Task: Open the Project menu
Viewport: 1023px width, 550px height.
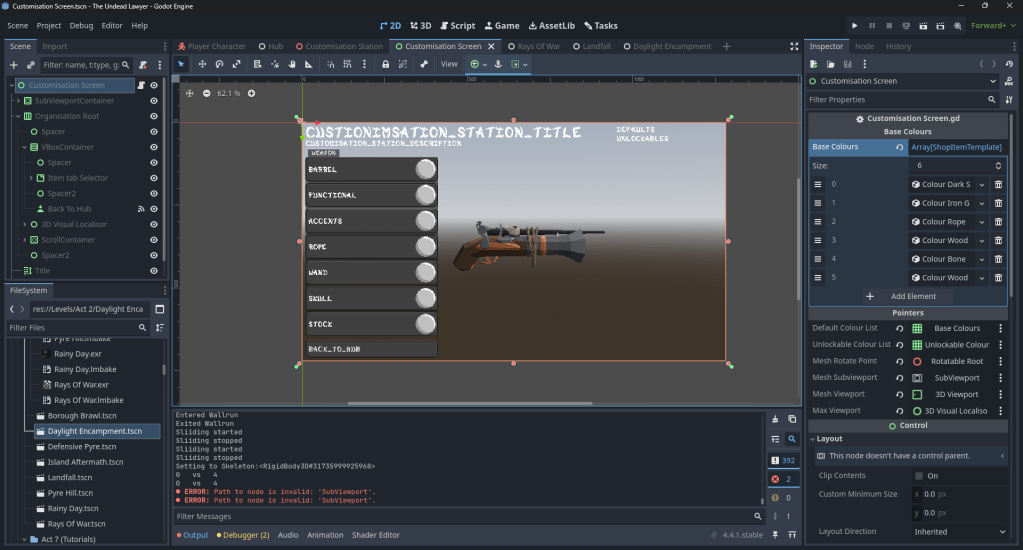Action: point(49,25)
